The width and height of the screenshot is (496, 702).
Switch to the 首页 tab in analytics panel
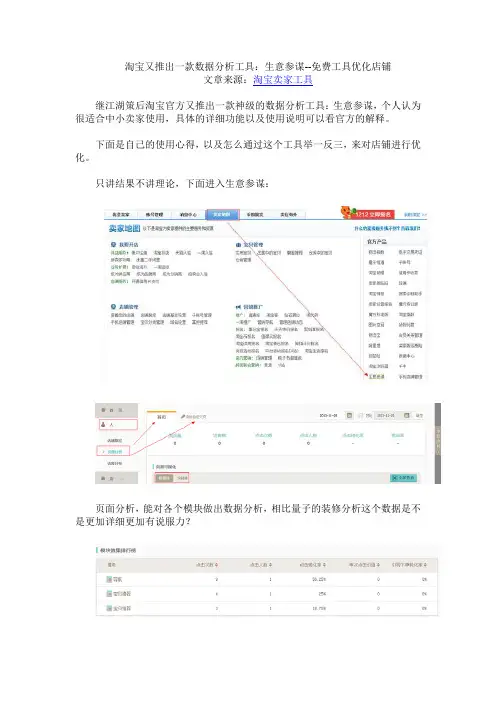162,416
